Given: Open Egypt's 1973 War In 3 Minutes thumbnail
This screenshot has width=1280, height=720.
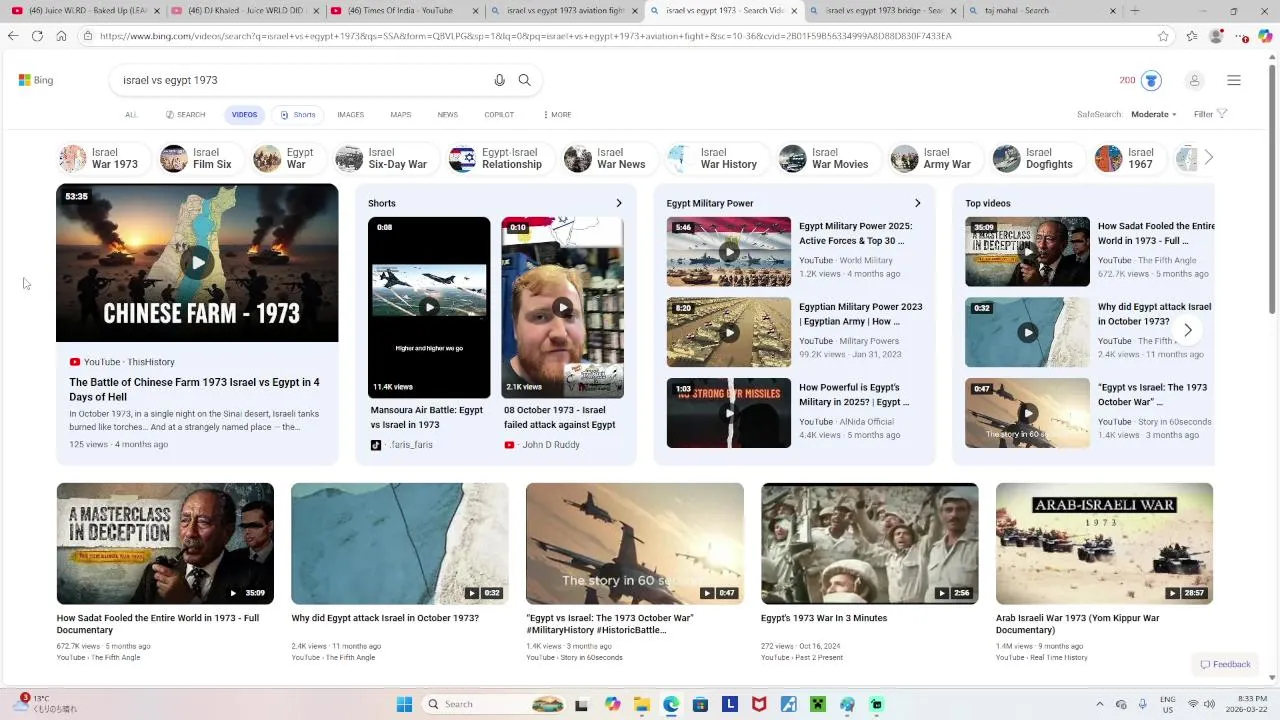Looking at the screenshot, I should tap(869, 543).
